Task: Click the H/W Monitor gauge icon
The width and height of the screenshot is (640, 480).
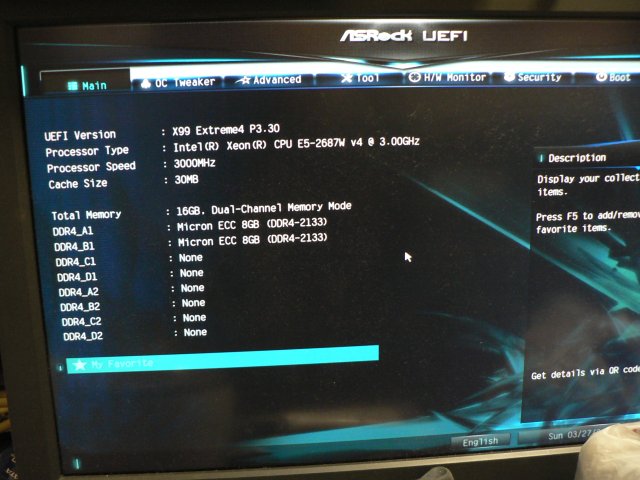Action: pyautogui.click(x=414, y=77)
